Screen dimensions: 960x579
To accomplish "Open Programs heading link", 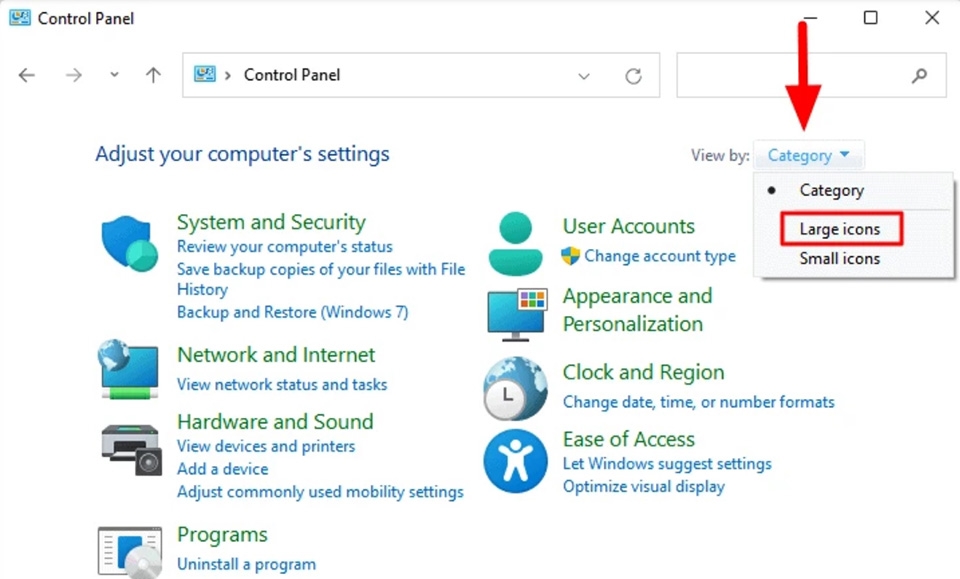I will (x=222, y=535).
